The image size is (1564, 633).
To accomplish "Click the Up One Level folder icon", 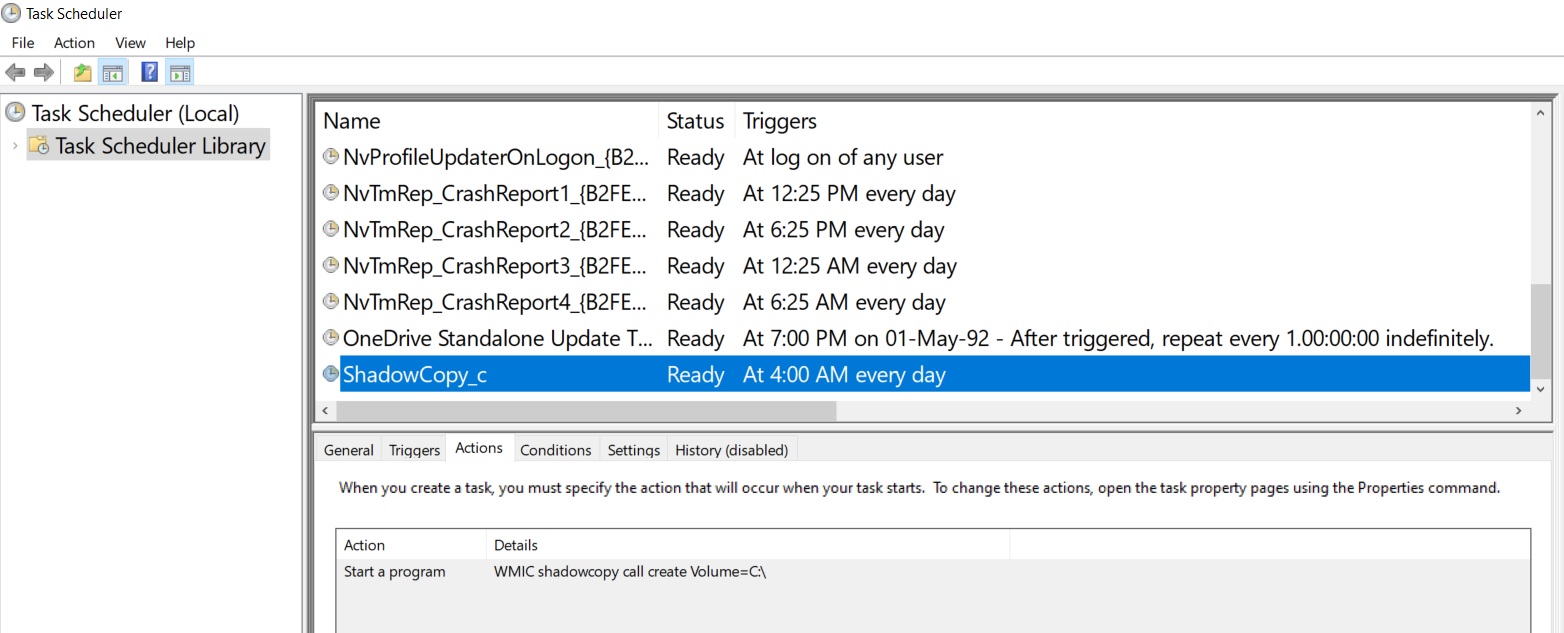I will (x=82, y=72).
